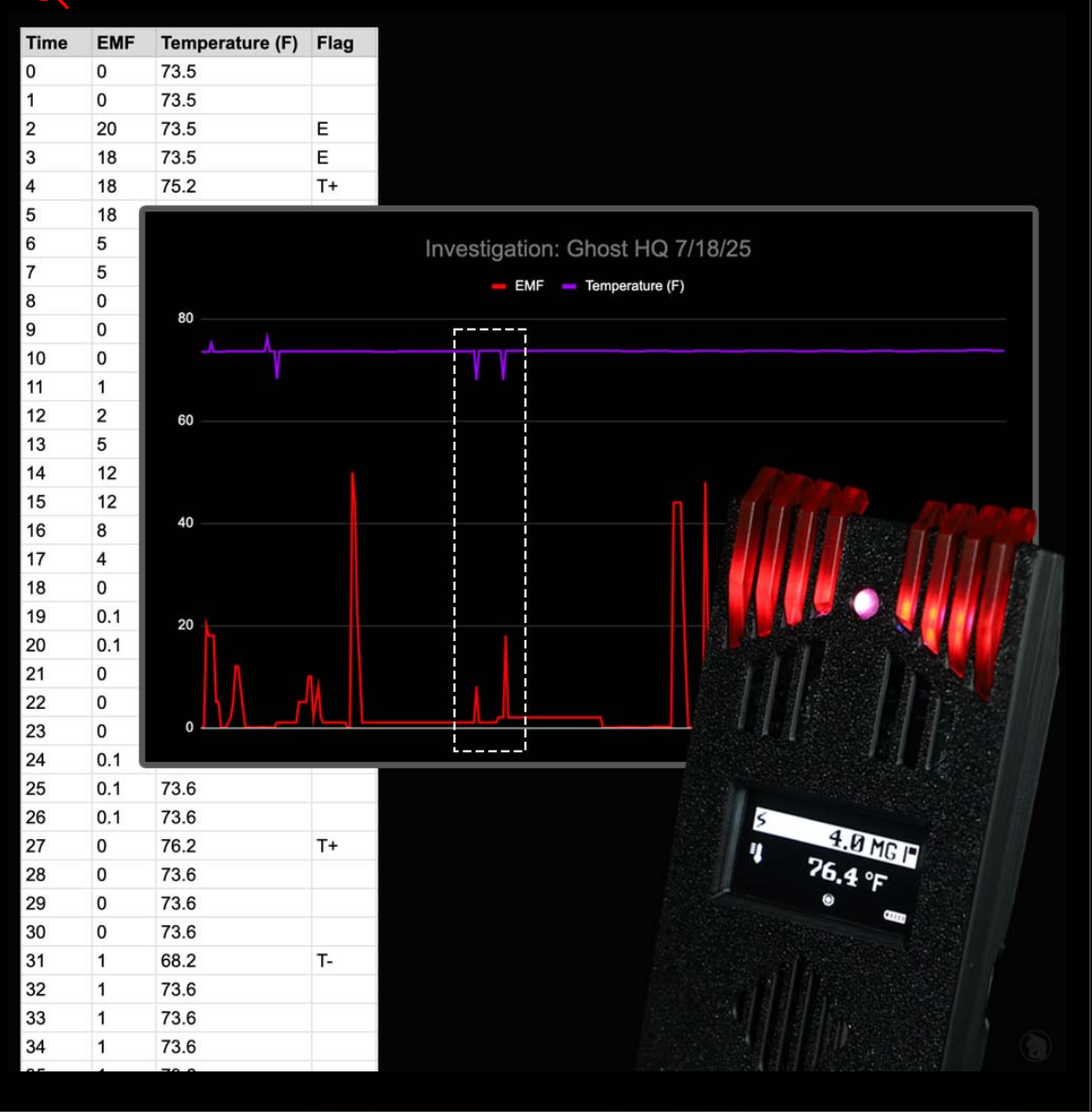Screen dimensions: 1092x1112
Task: Click the glowing pink LED on device
Action: (x=865, y=603)
